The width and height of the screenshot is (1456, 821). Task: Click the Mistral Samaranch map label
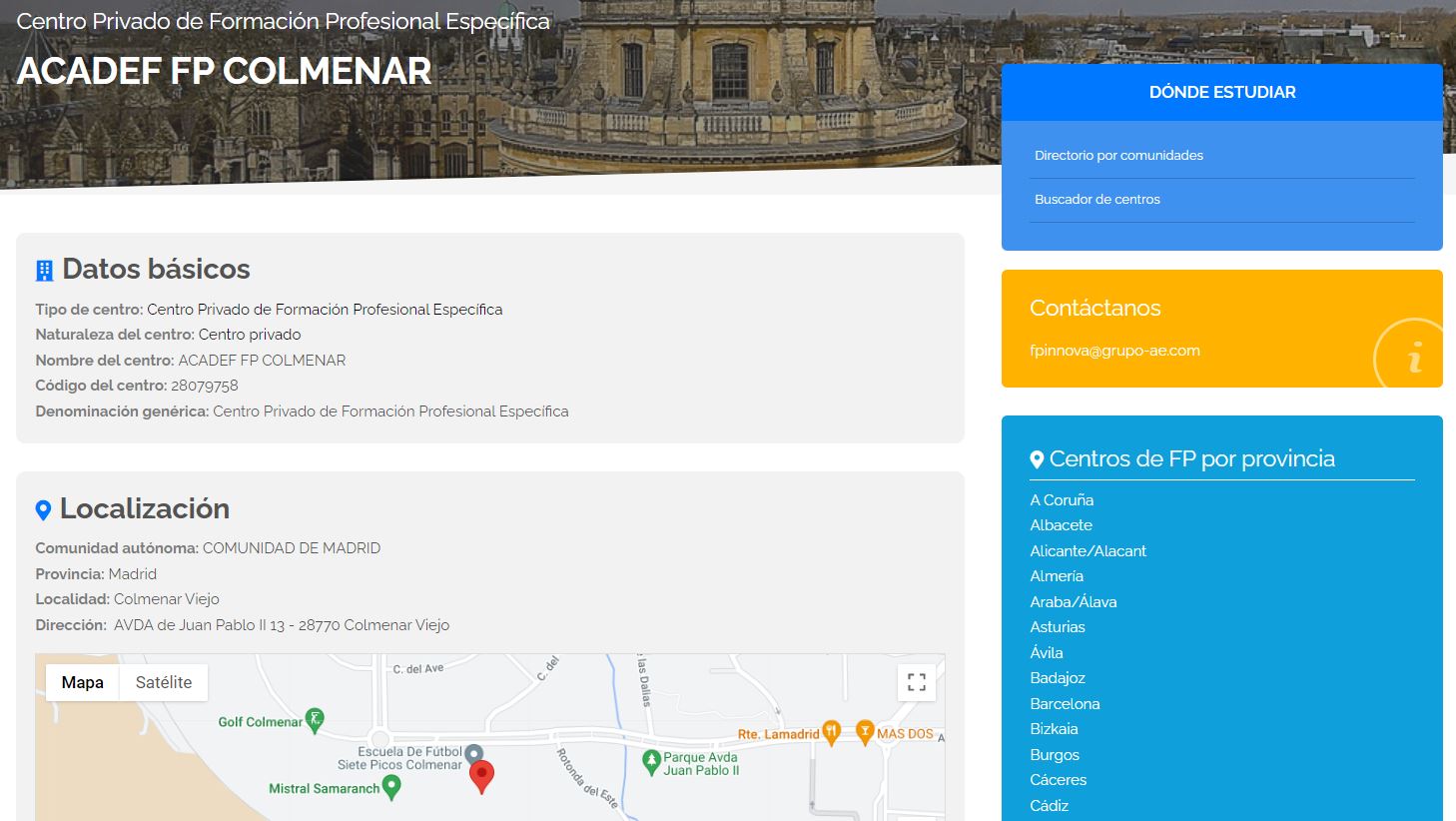click(x=325, y=788)
